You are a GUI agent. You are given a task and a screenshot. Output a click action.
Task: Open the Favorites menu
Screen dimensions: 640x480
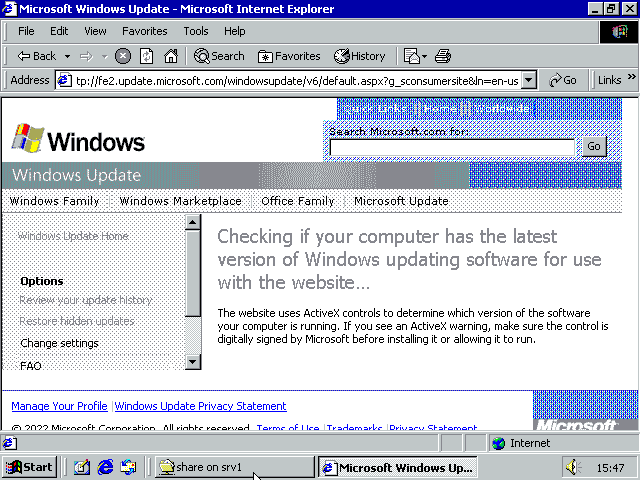(x=144, y=31)
